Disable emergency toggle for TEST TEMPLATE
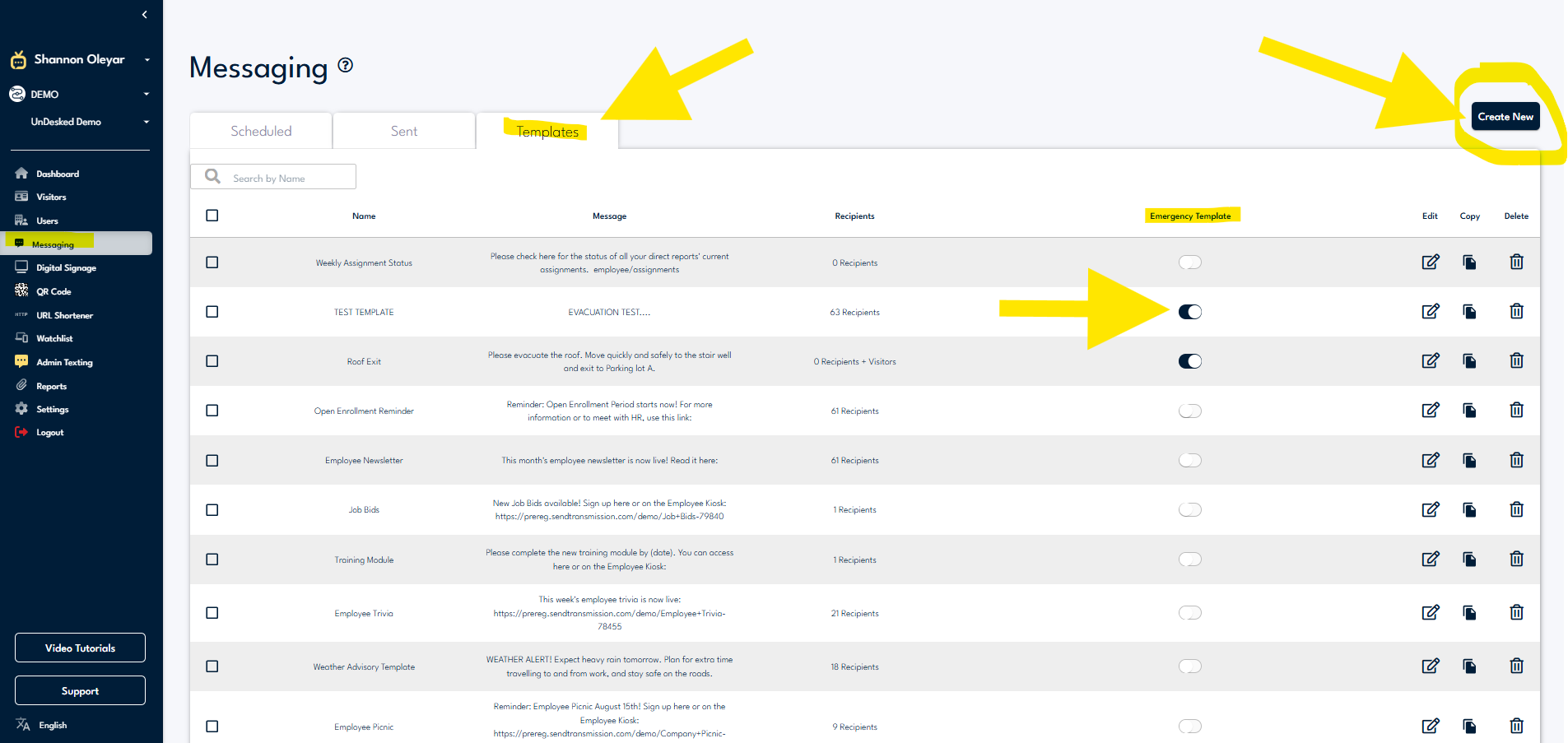Screen dimensions: 1568x743 (x=1189, y=312)
